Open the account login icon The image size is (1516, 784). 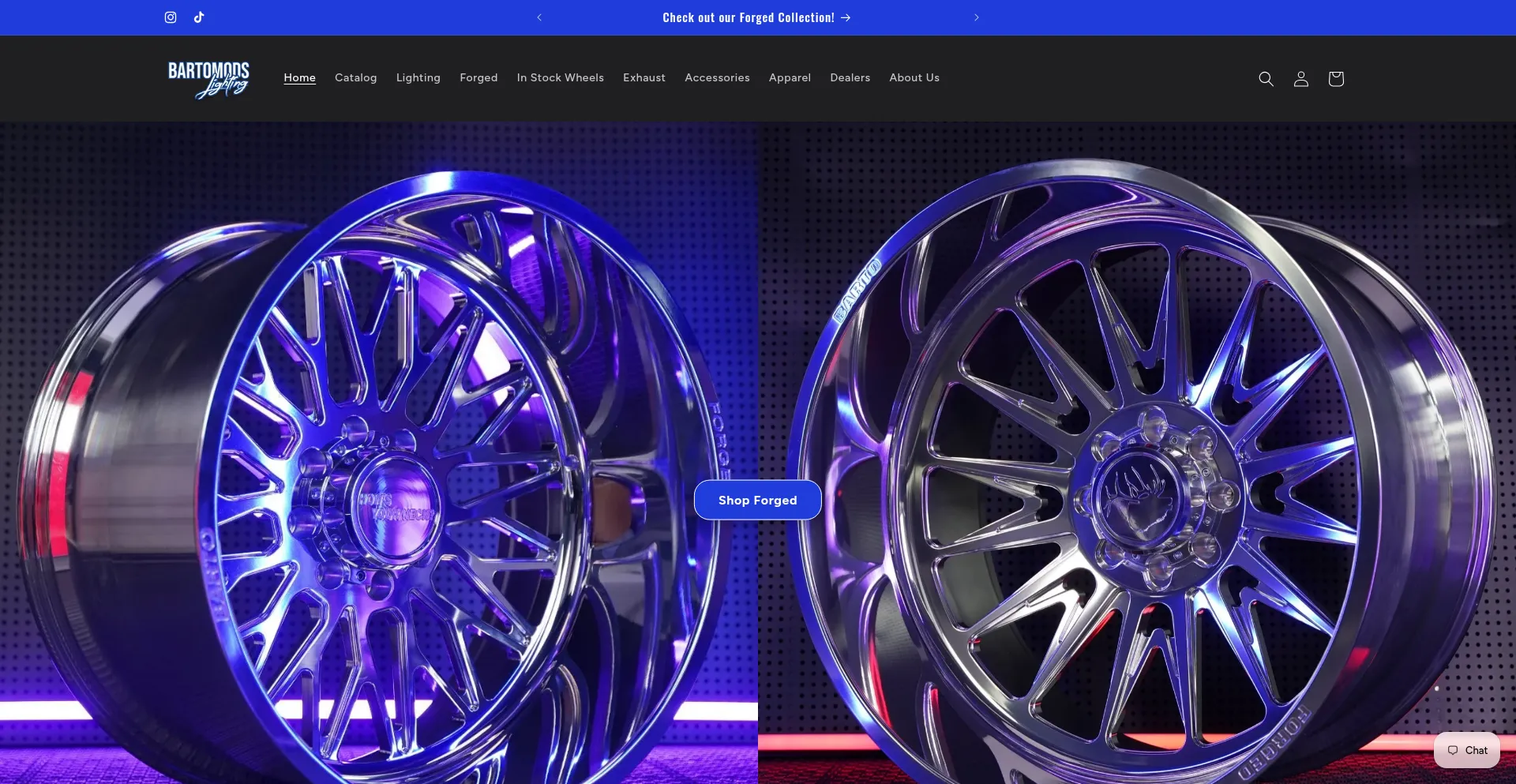pyautogui.click(x=1301, y=79)
